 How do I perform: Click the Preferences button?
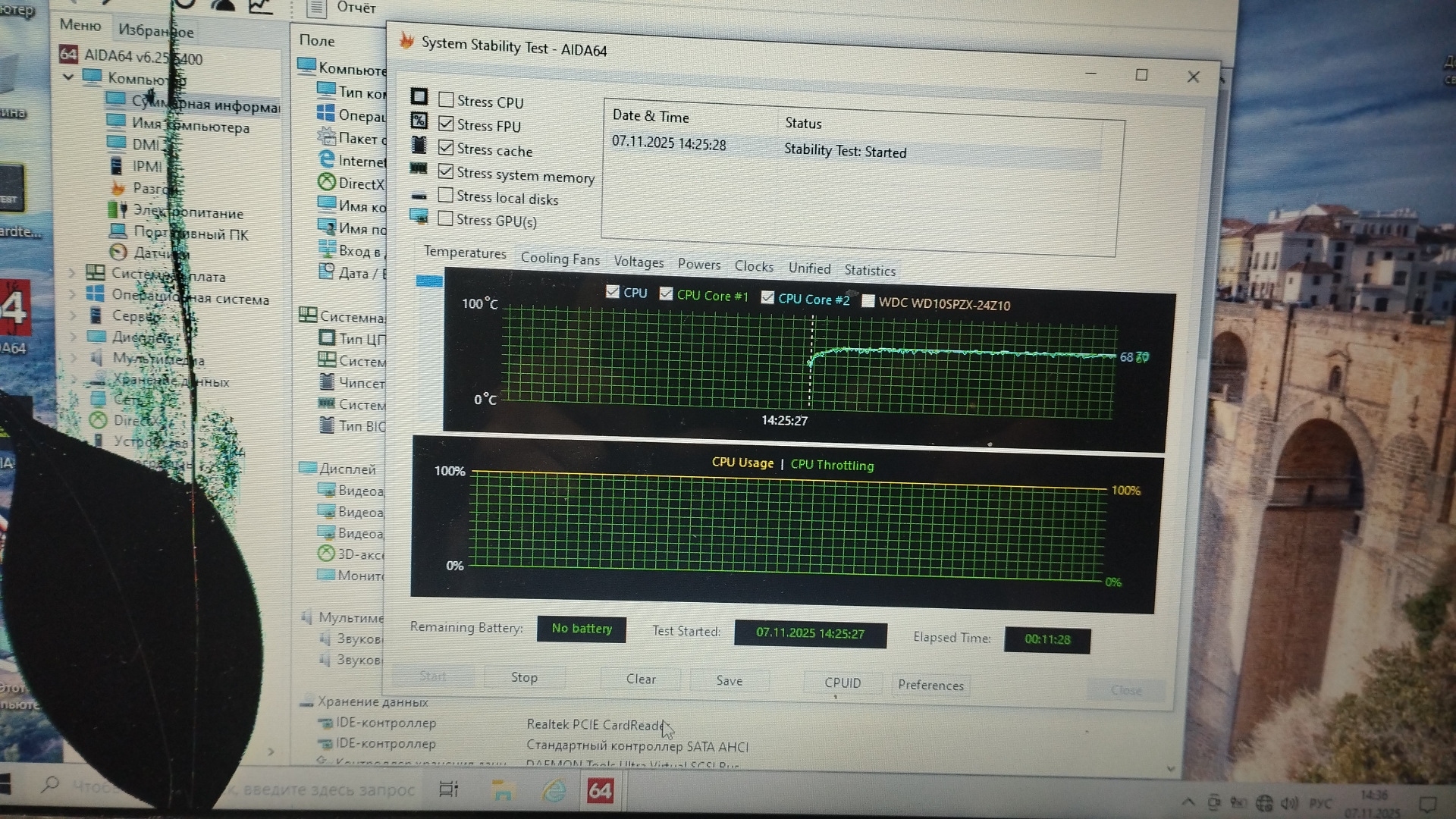[x=930, y=685]
